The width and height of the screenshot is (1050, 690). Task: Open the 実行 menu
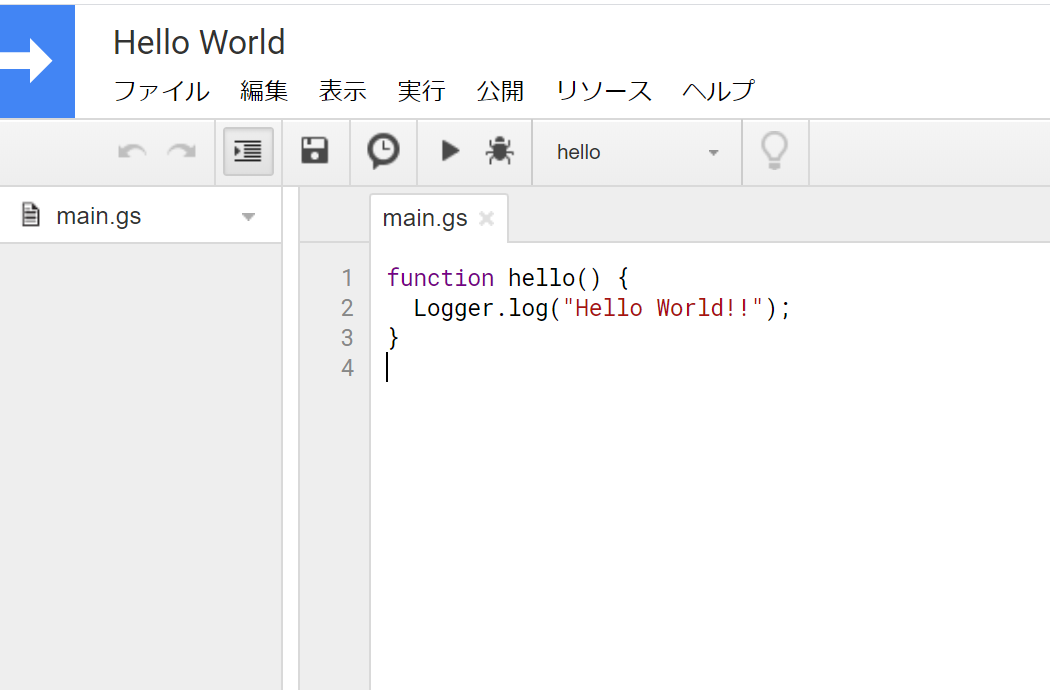[421, 91]
